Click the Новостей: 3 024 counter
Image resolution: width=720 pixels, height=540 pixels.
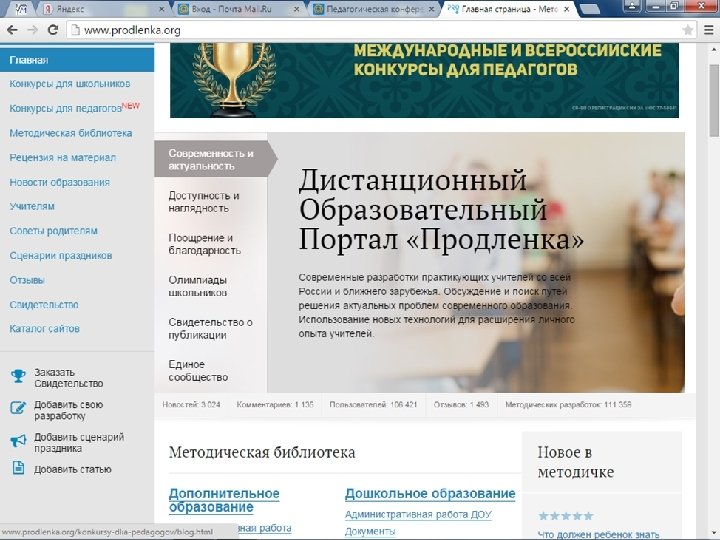[x=191, y=405]
